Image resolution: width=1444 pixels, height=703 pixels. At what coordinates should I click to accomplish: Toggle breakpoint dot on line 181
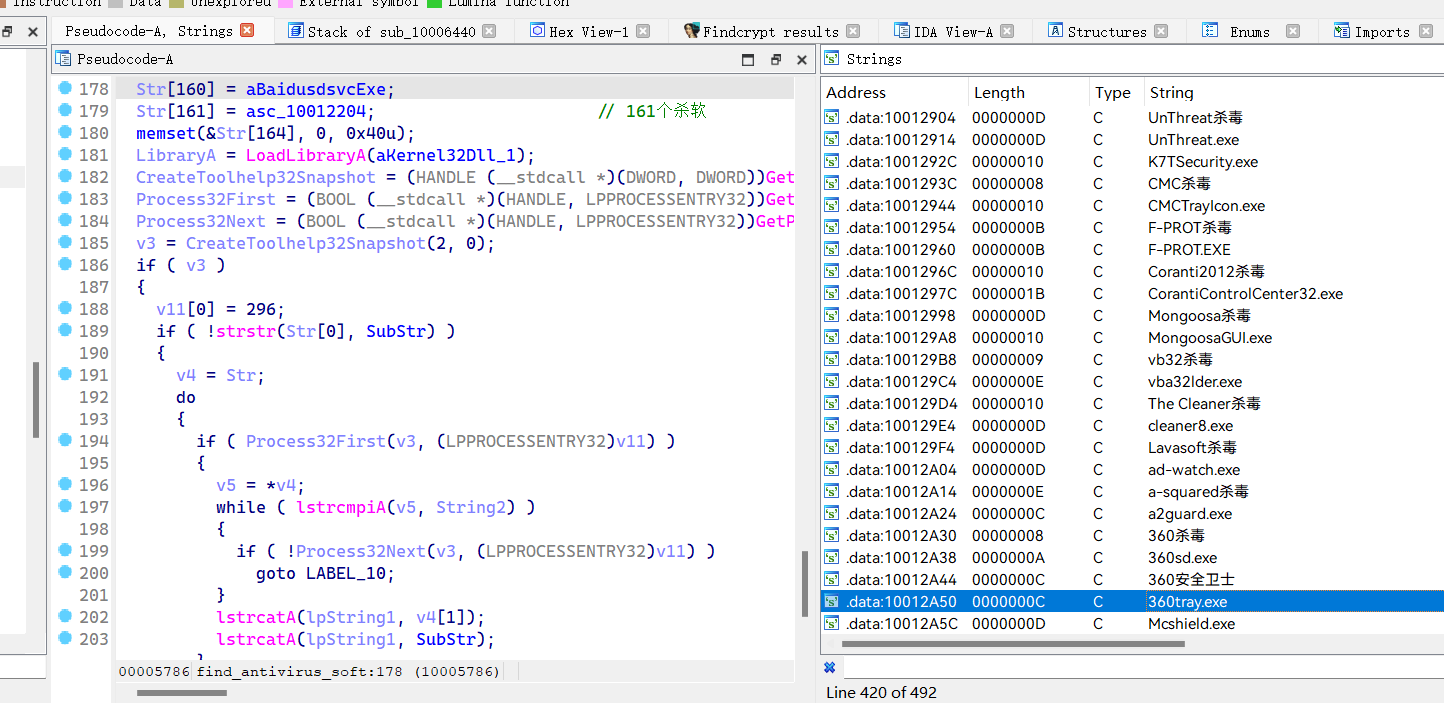65,154
